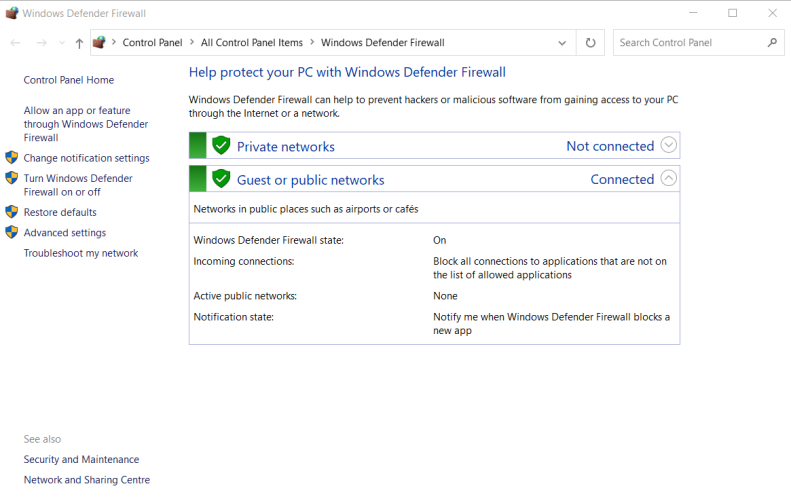Open Advanced settings link
This screenshot has width=791, height=501.
tap(65, 233)
